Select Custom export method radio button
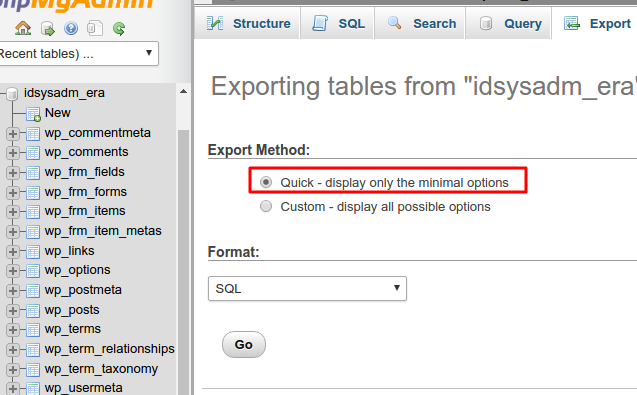Image resolution: width=637 pixels, height=395 pixels. click(266, 206)
